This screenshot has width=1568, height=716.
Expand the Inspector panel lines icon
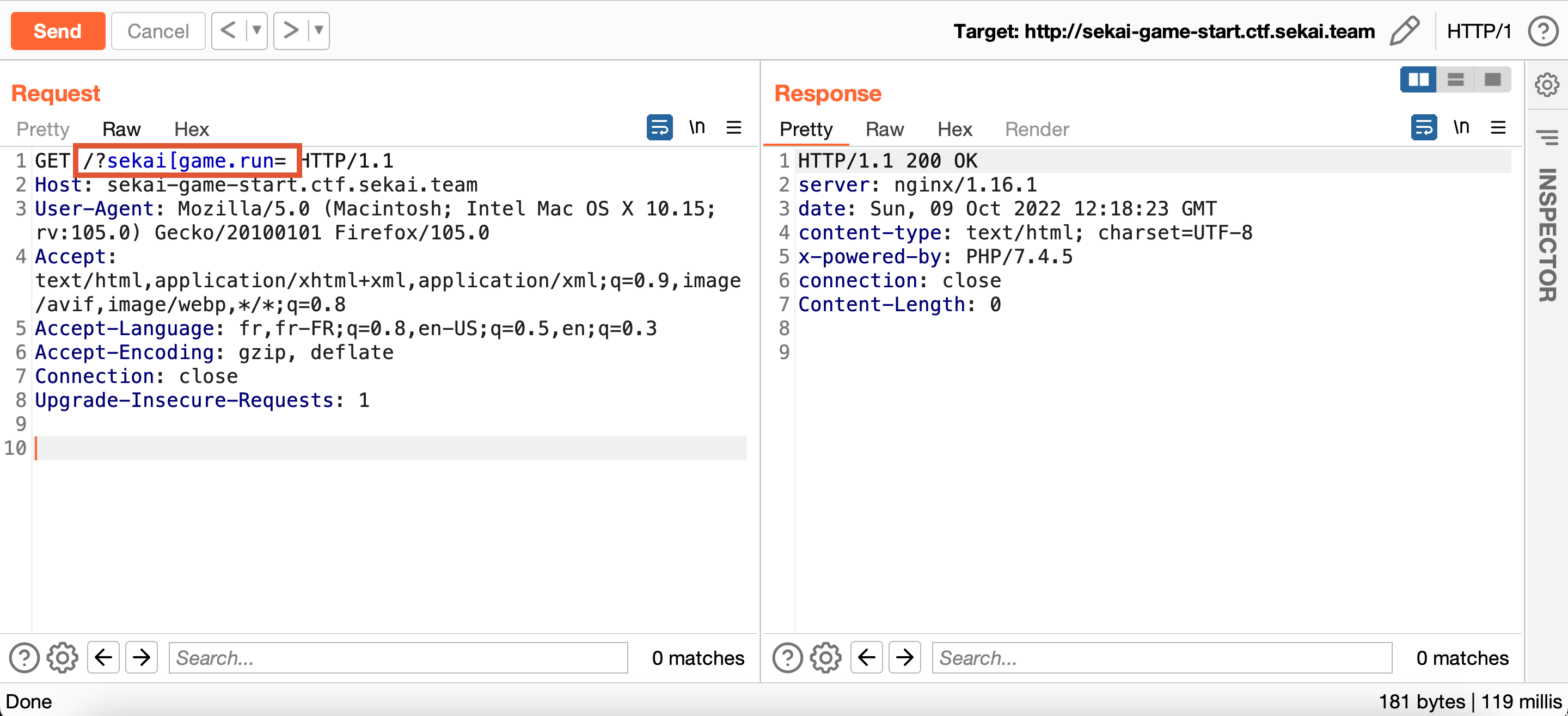(x=1547, y=138)
